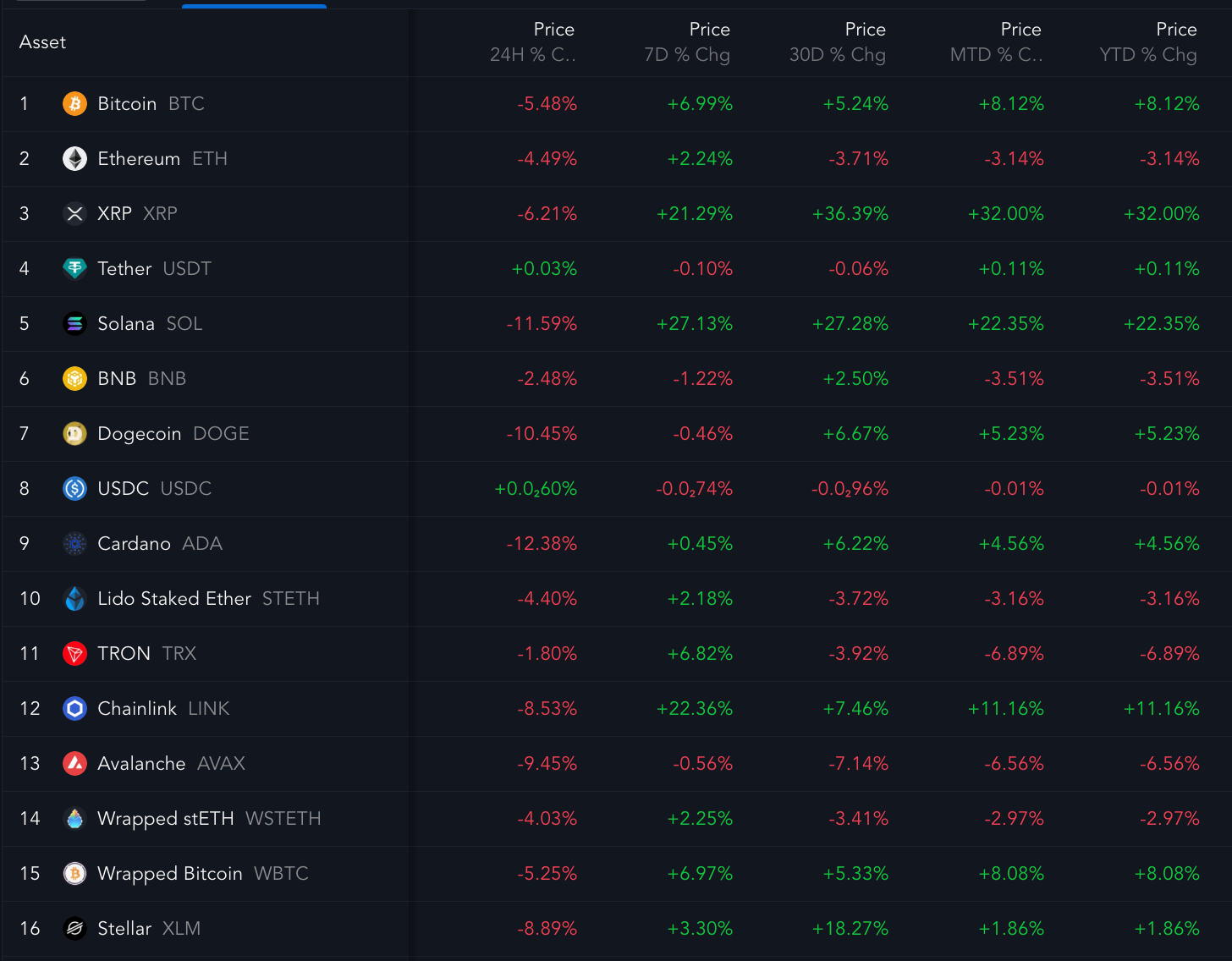Viewport: 1232px width, 961px height.
Task: Click Stellar 30D change +18.27%
Action: (x=850, y=929)
